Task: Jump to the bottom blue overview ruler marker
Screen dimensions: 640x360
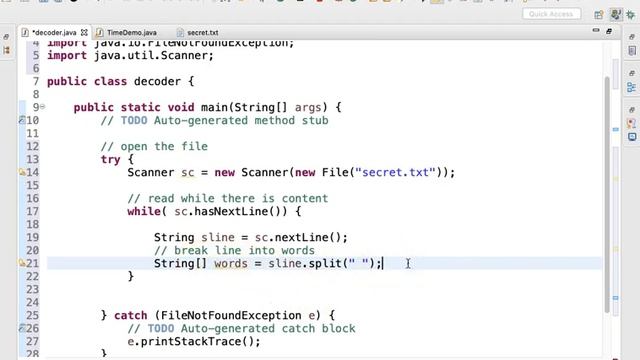Action: click(x=616, y=298)
